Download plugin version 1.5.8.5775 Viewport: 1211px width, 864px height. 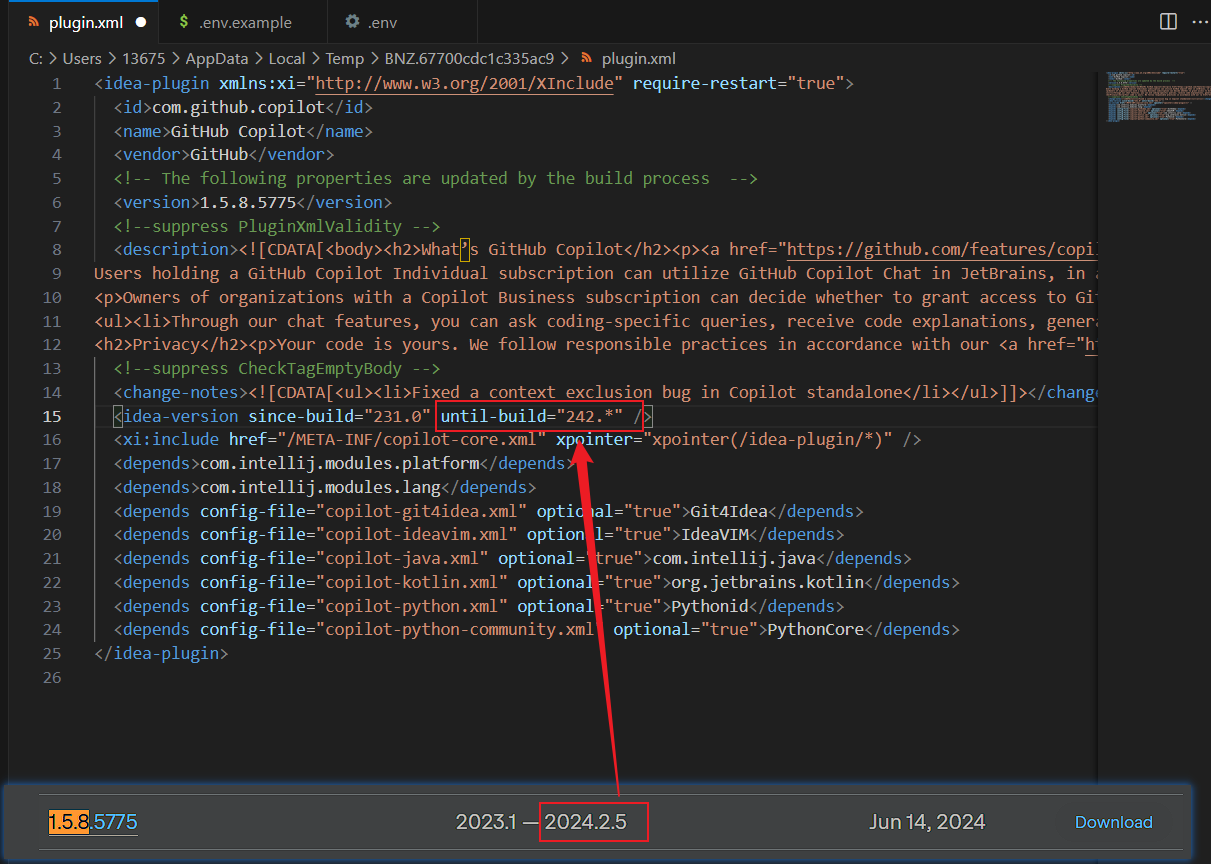coord(1113,822)
